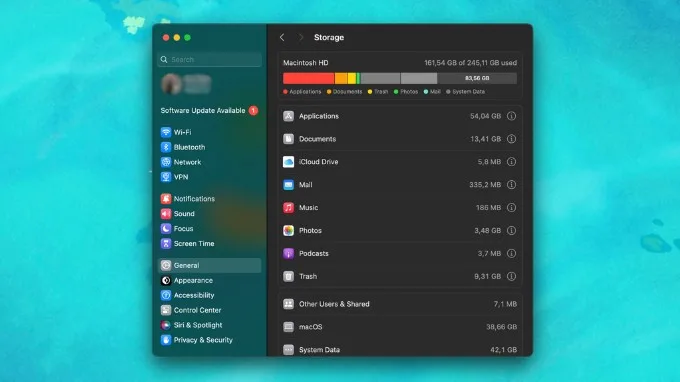Open the Control Center icon
Image resolution: width=680 pixels, height=382 pixels.
point(166,310)
